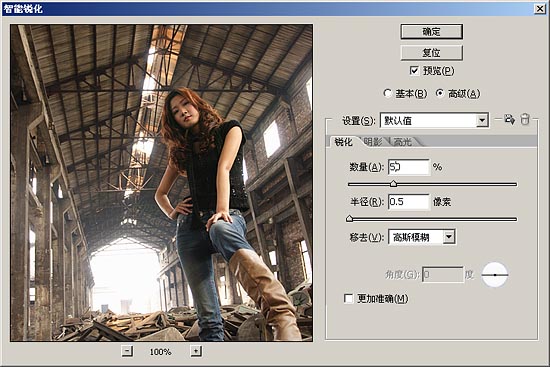The width and height of the screenshot is (550, 367).
Task: Zoom in preview with plus button
Action: 196,351
